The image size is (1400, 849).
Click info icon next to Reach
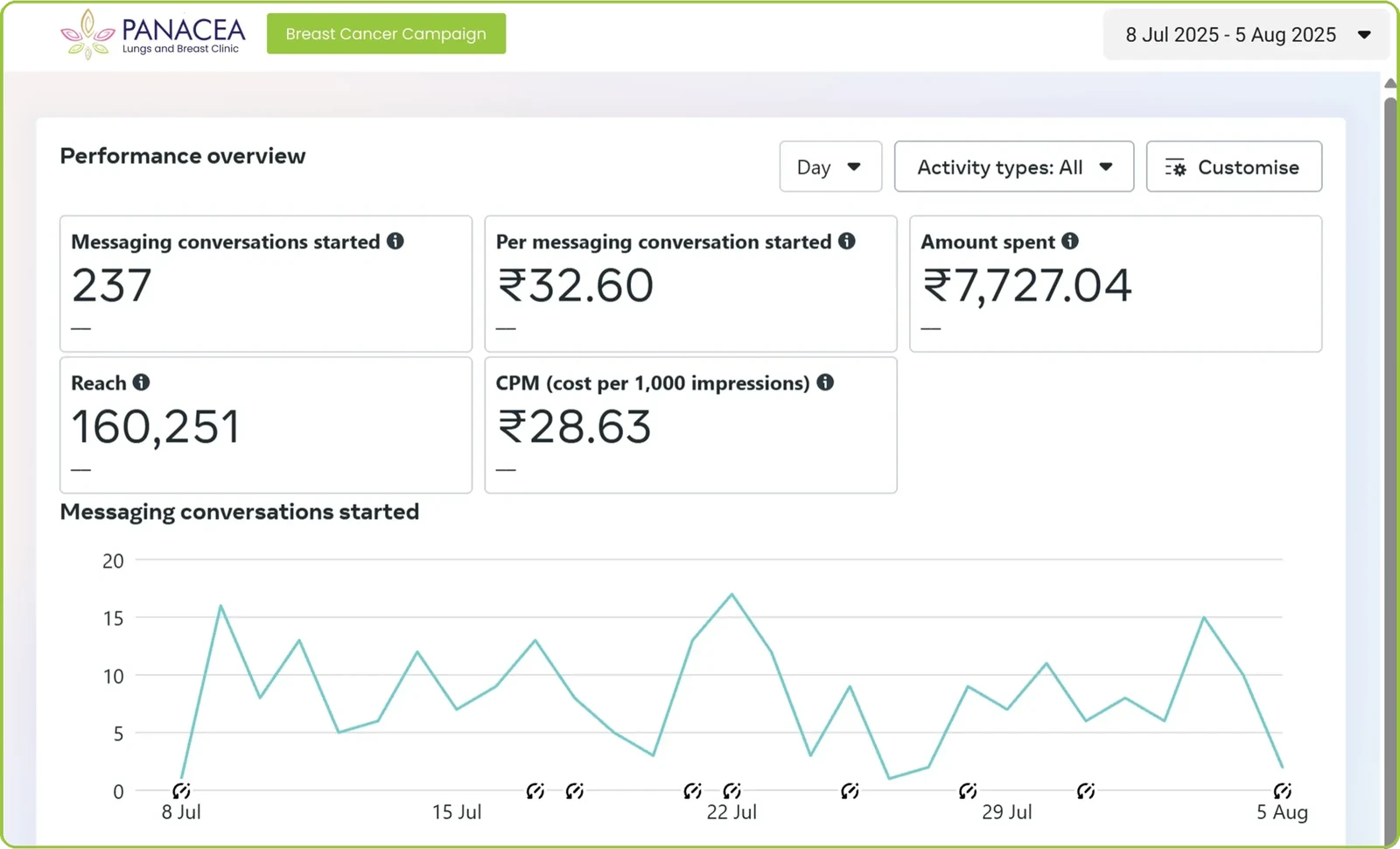point(141,382)
